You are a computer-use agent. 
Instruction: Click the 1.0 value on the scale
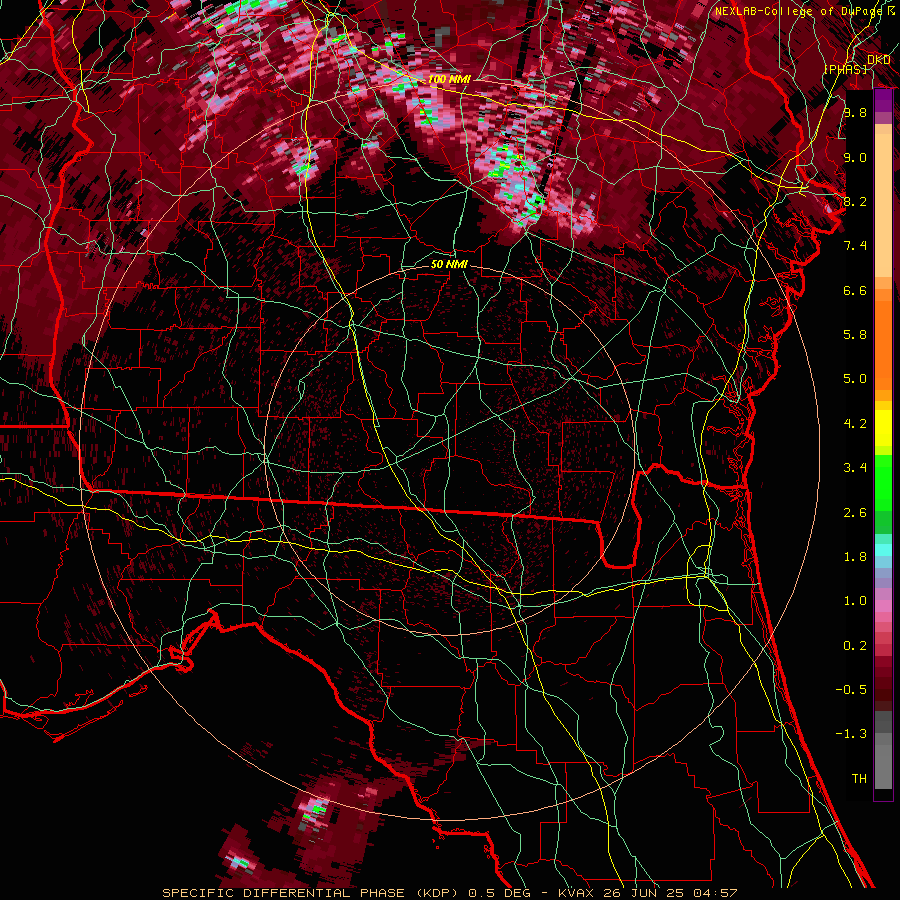click(855, 601)
